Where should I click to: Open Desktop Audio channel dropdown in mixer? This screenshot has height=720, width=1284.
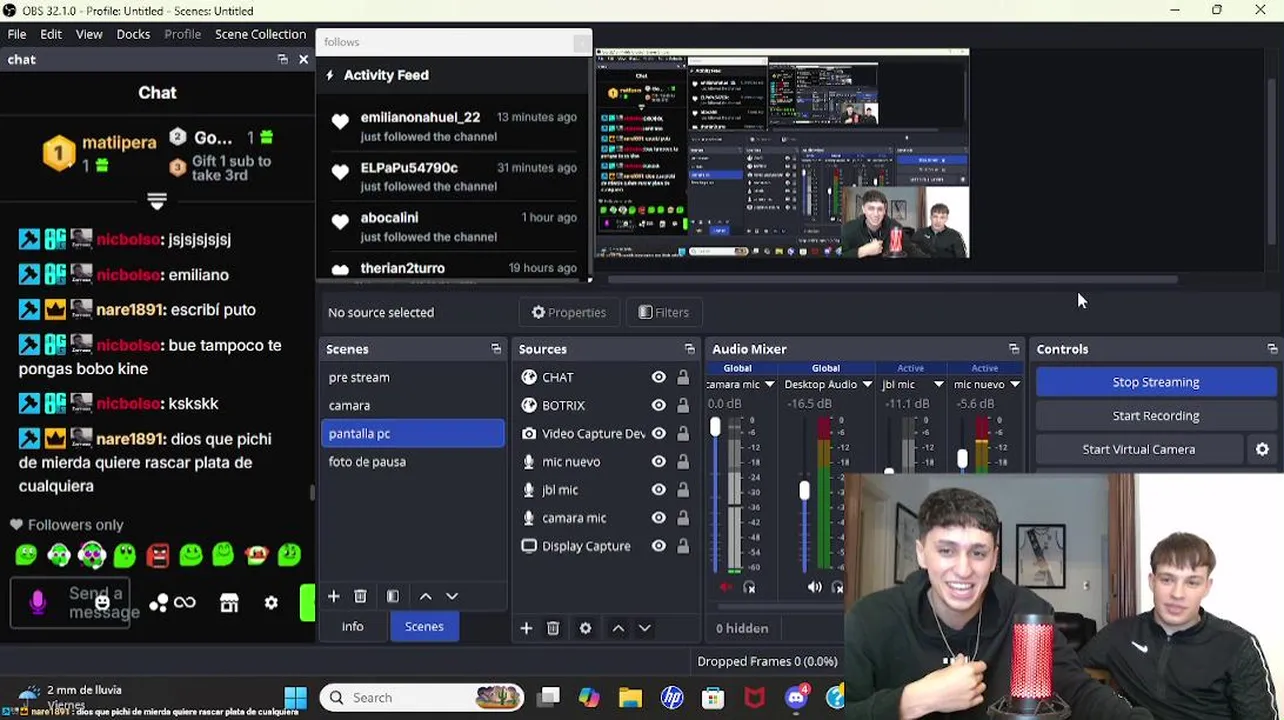pyautogui.click(x=867, y=384)
